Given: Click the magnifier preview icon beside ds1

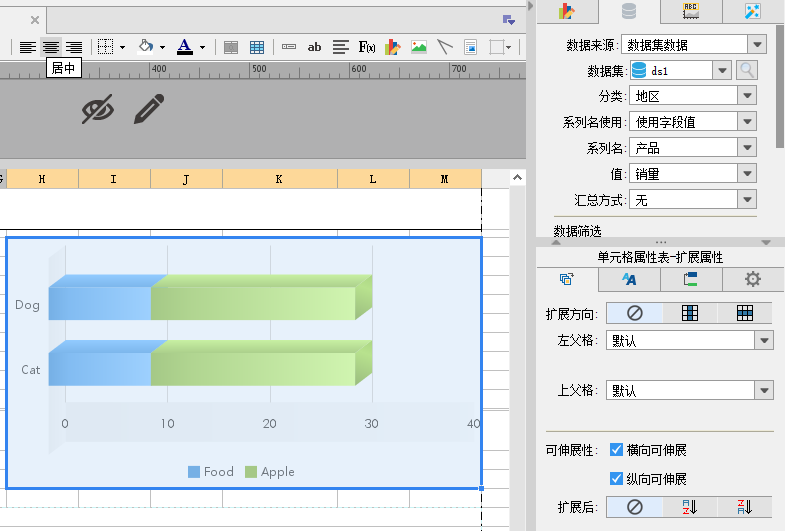Looking at the screenshot, I should point(747,70).
